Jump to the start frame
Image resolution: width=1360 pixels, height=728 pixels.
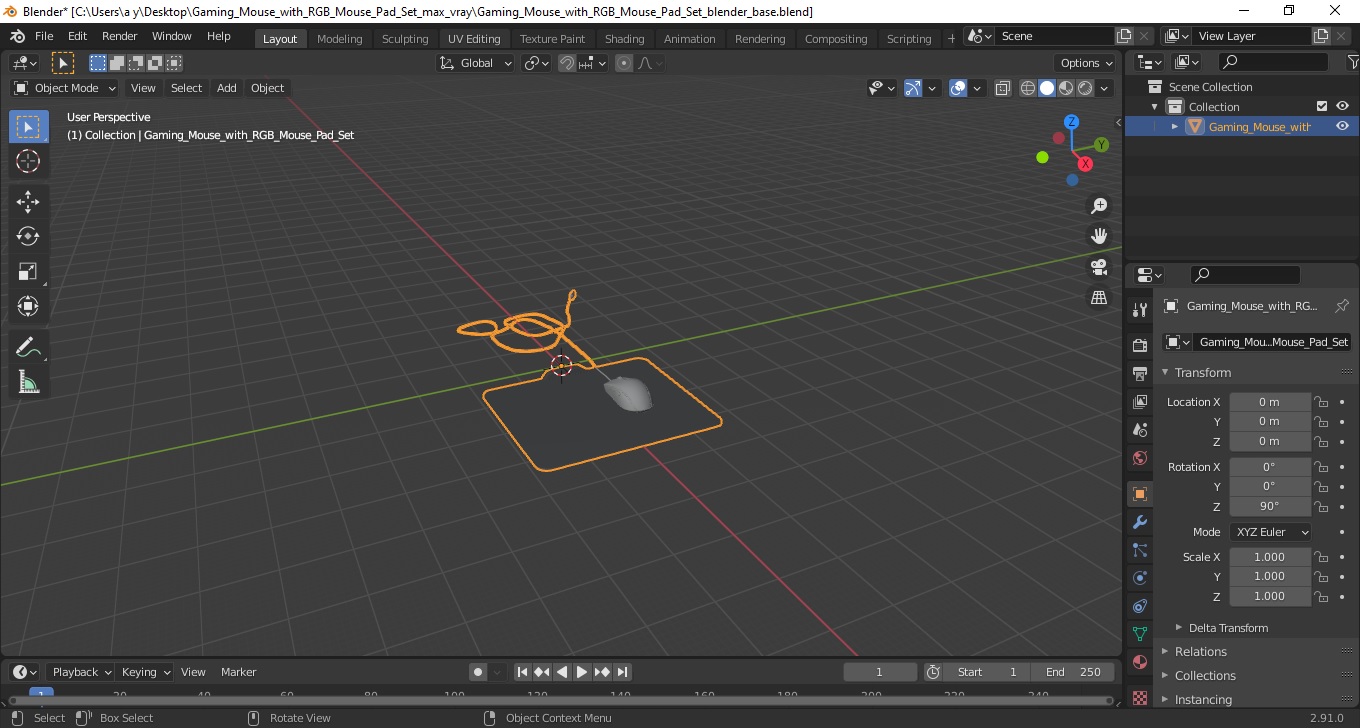pos(522,672)
